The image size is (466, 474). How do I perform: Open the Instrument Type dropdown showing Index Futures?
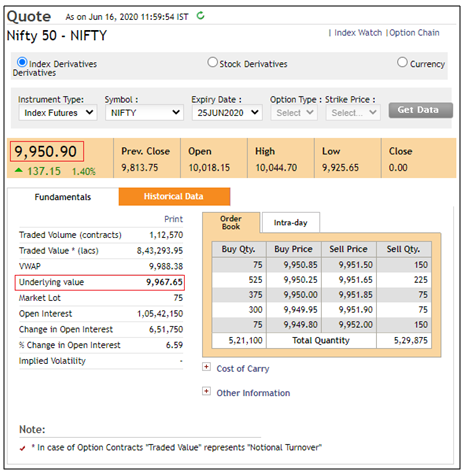[58, 113]
